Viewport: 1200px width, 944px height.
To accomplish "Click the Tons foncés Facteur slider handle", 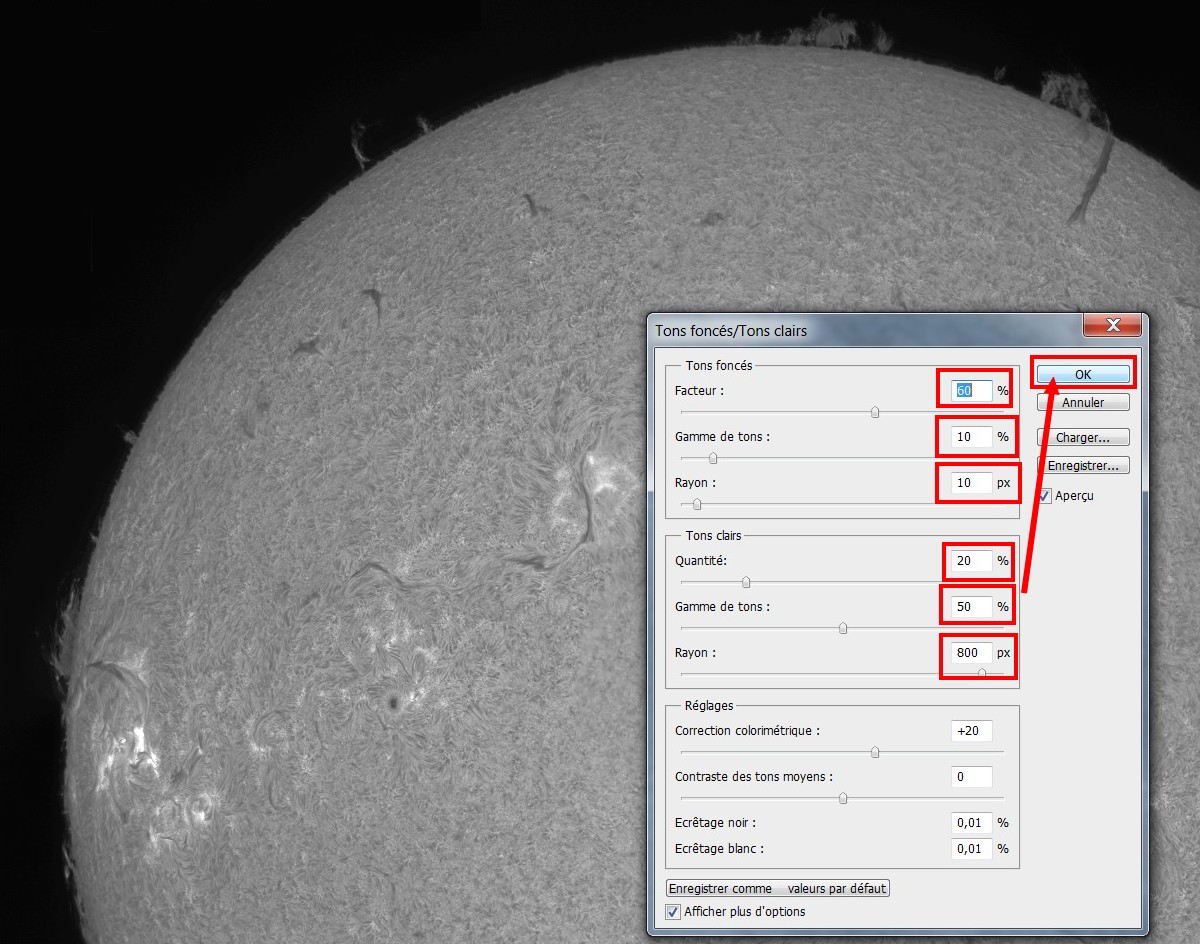I will point(875,412).
